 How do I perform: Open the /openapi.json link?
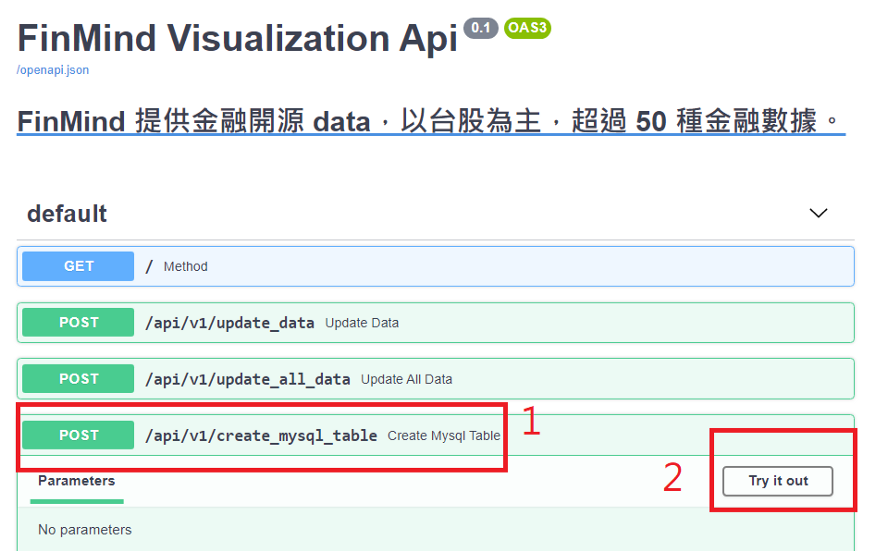[52, 71]
